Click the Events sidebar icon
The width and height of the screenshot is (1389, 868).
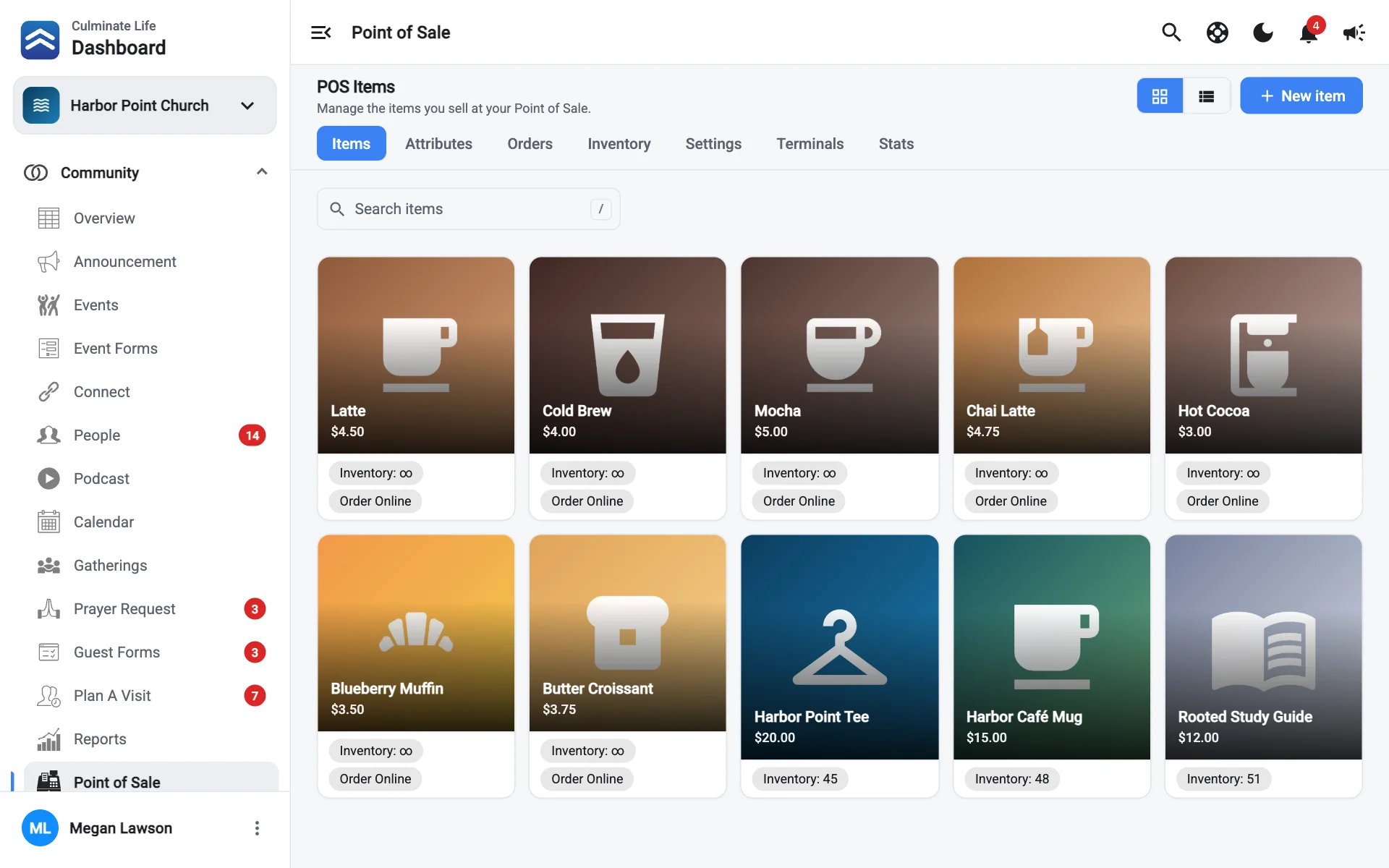[x=48, y=305]
